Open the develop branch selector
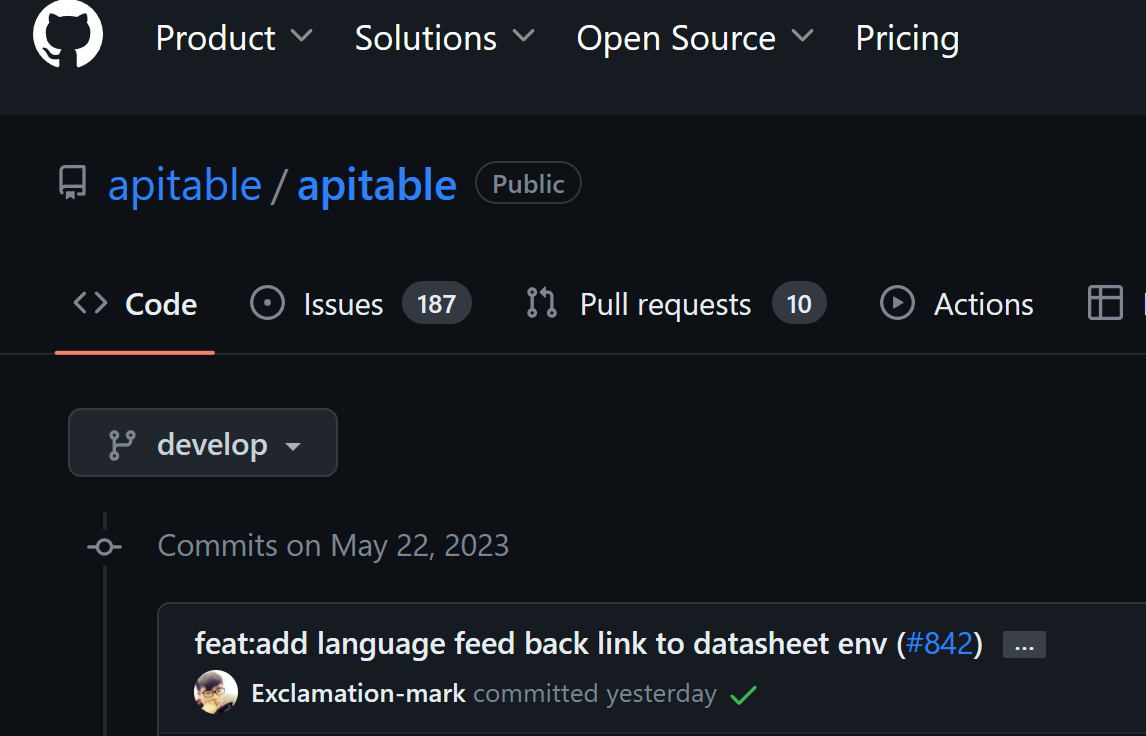Image resolution: width=1146 pixels, height=736 pixels. pos(203,443)
